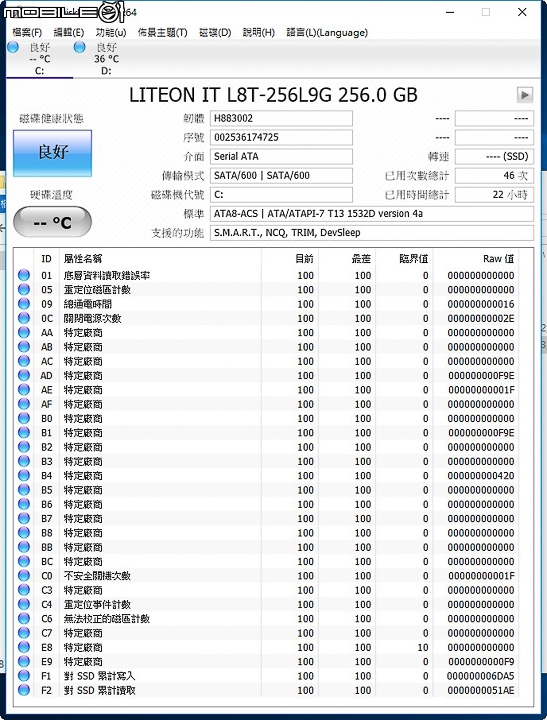Click the status icon for attribute AA

pos(24,332)
